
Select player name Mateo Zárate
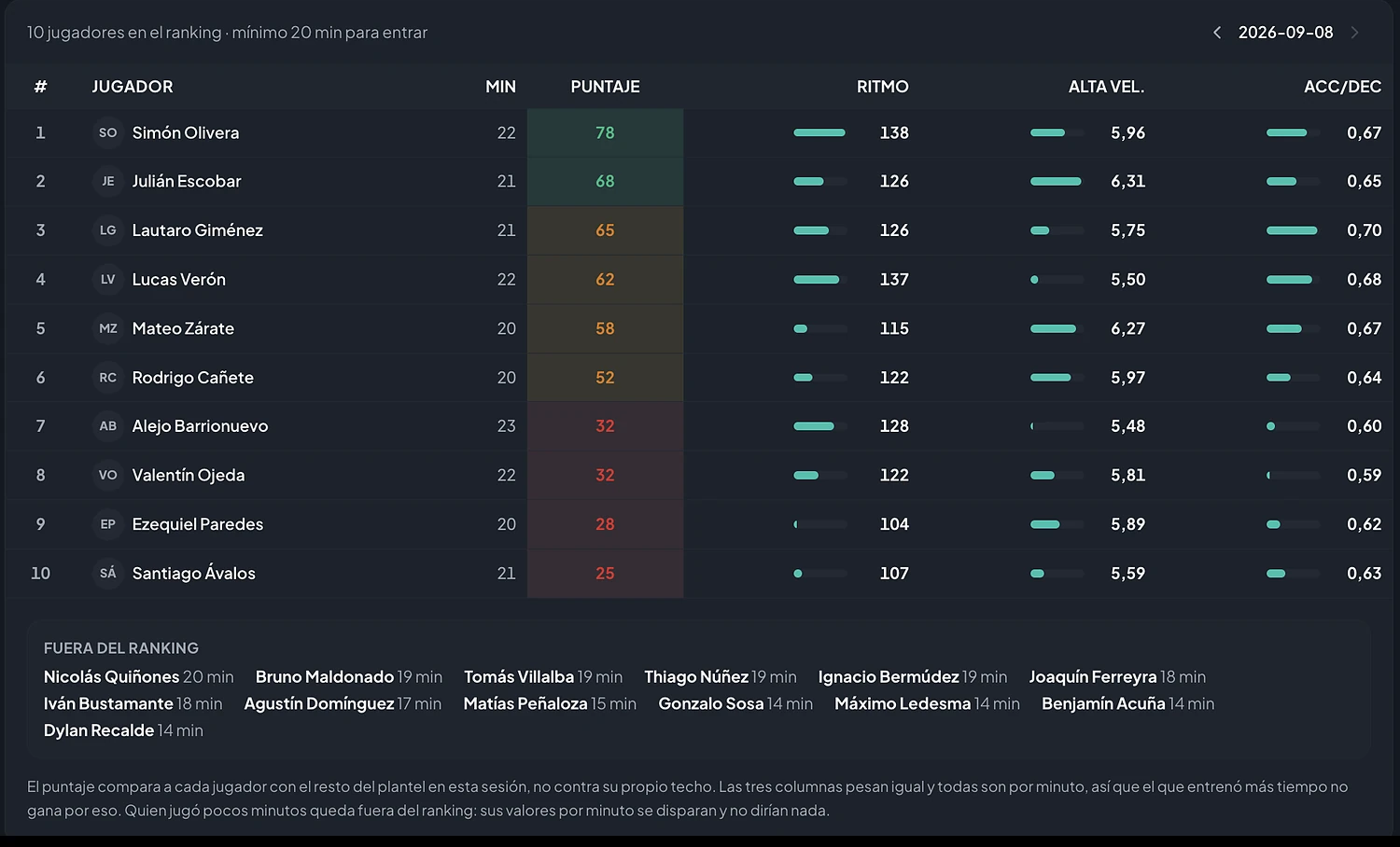[183, 328]
